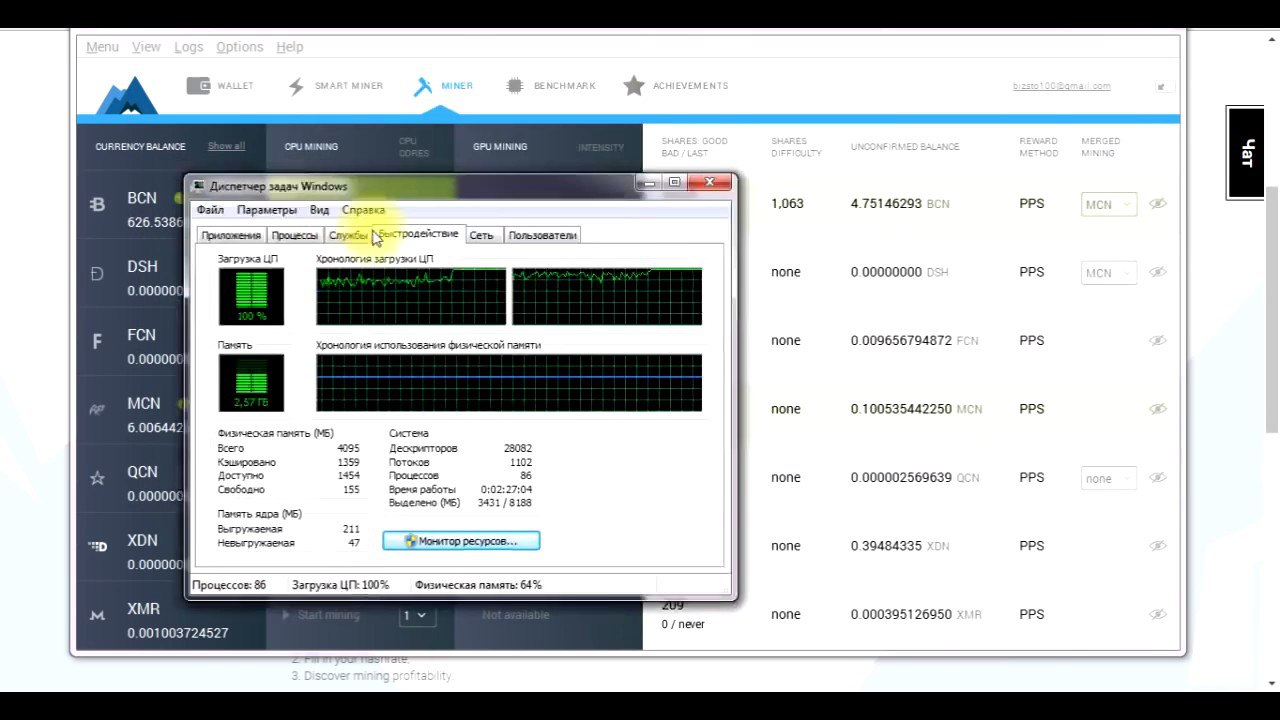This screenshot has height=720, width=1280.
Task: Click the shares difficulty value 1,063
Action: coord(787,204)
